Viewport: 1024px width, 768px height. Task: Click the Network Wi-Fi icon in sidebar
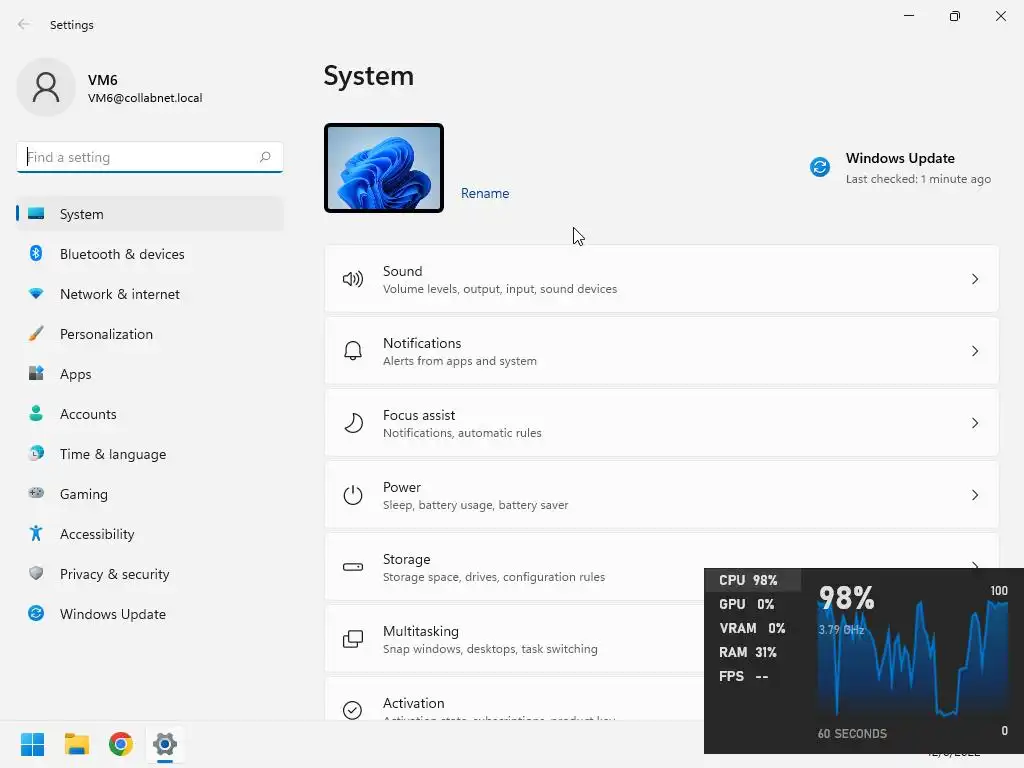tap(36, 294)
